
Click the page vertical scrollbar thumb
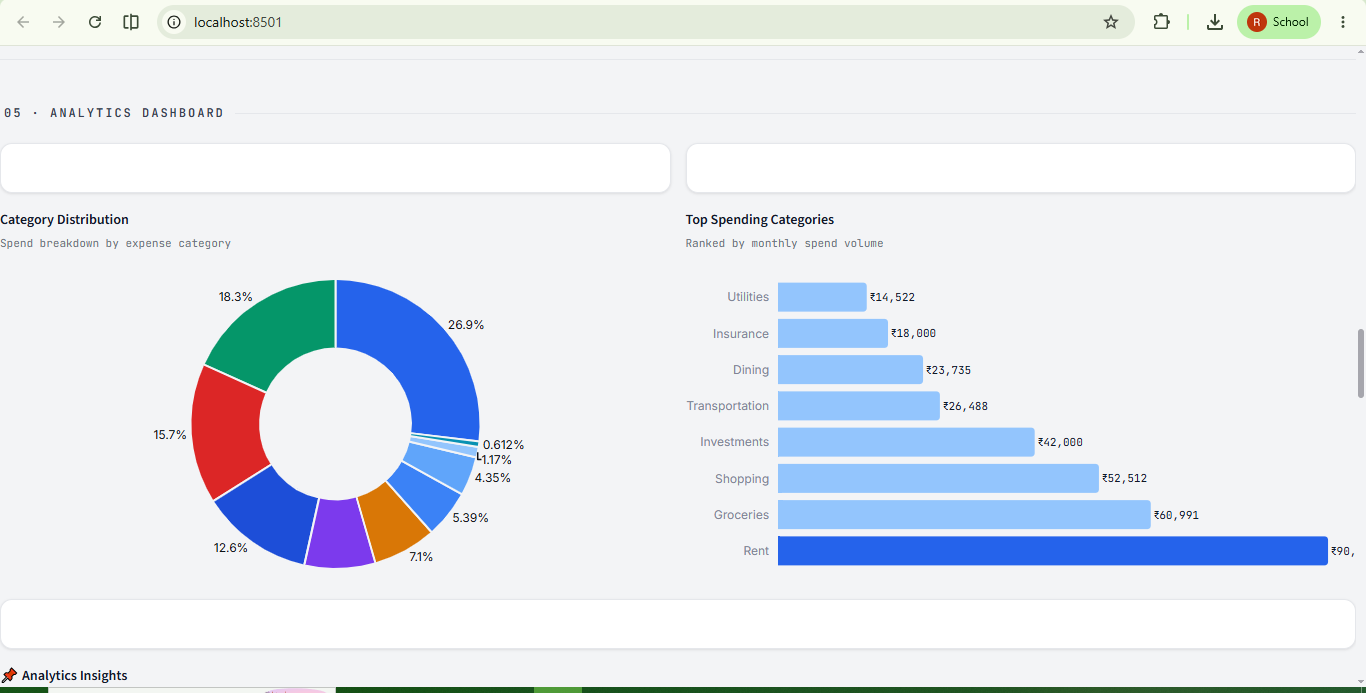point(1360,362)
